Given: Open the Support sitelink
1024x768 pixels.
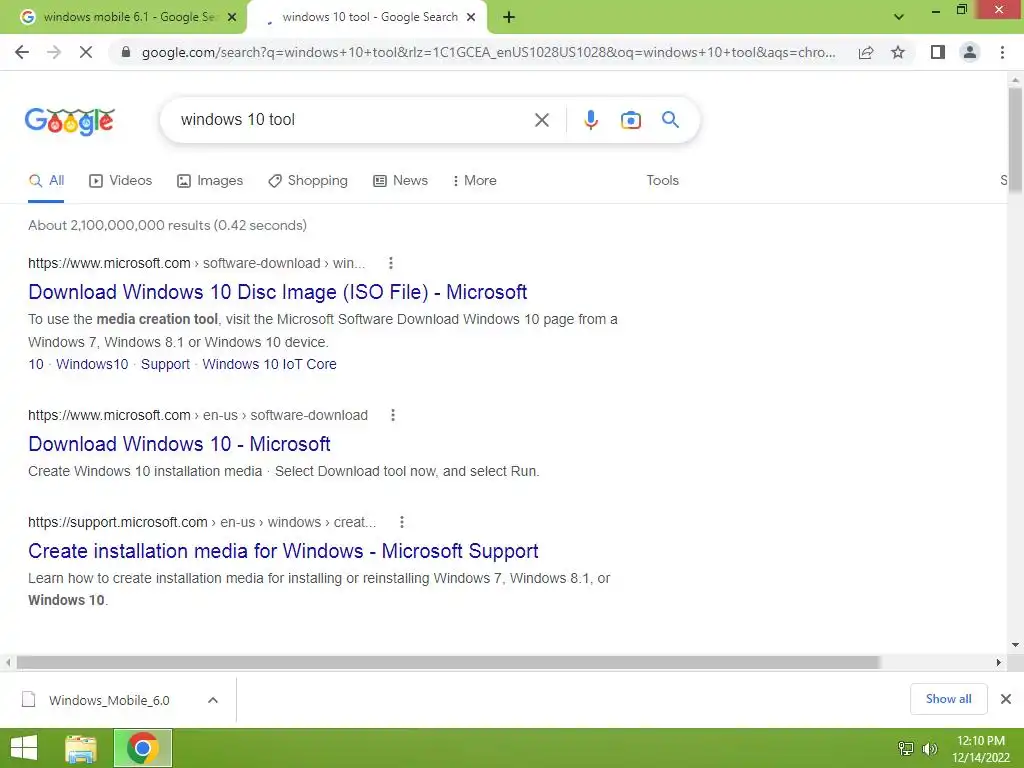Looking at the screenshot, I should pyautogui.click(x=165, y=364).
